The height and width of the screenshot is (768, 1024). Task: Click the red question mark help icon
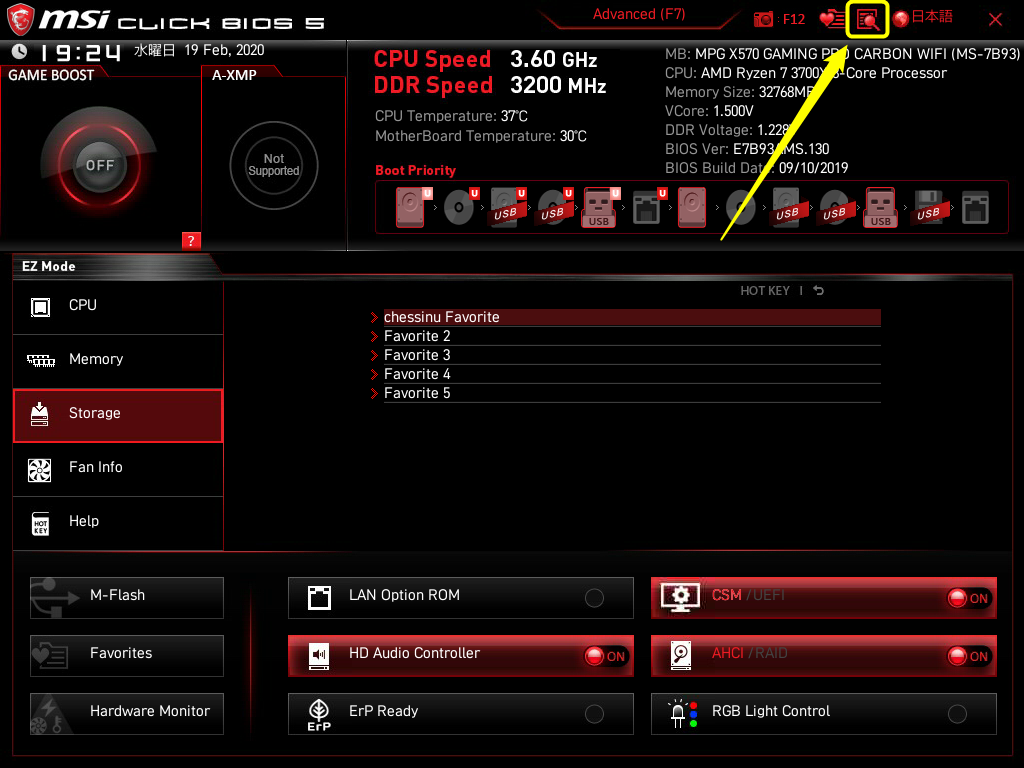click(x=191, y=241)
